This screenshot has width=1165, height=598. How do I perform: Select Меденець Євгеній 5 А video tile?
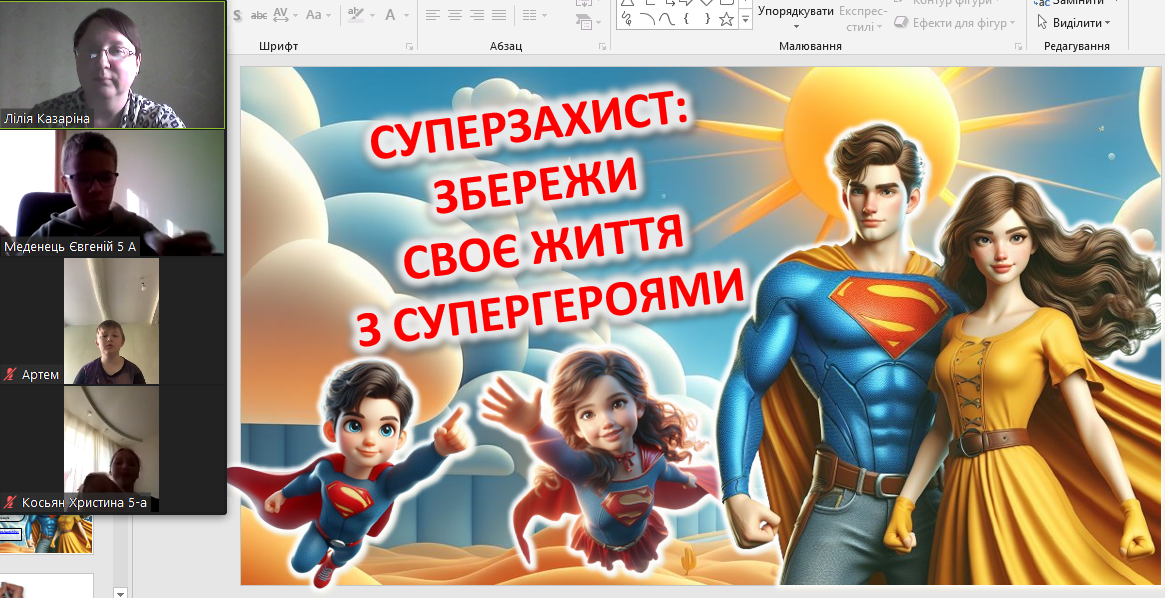click(x=112, y=193)
